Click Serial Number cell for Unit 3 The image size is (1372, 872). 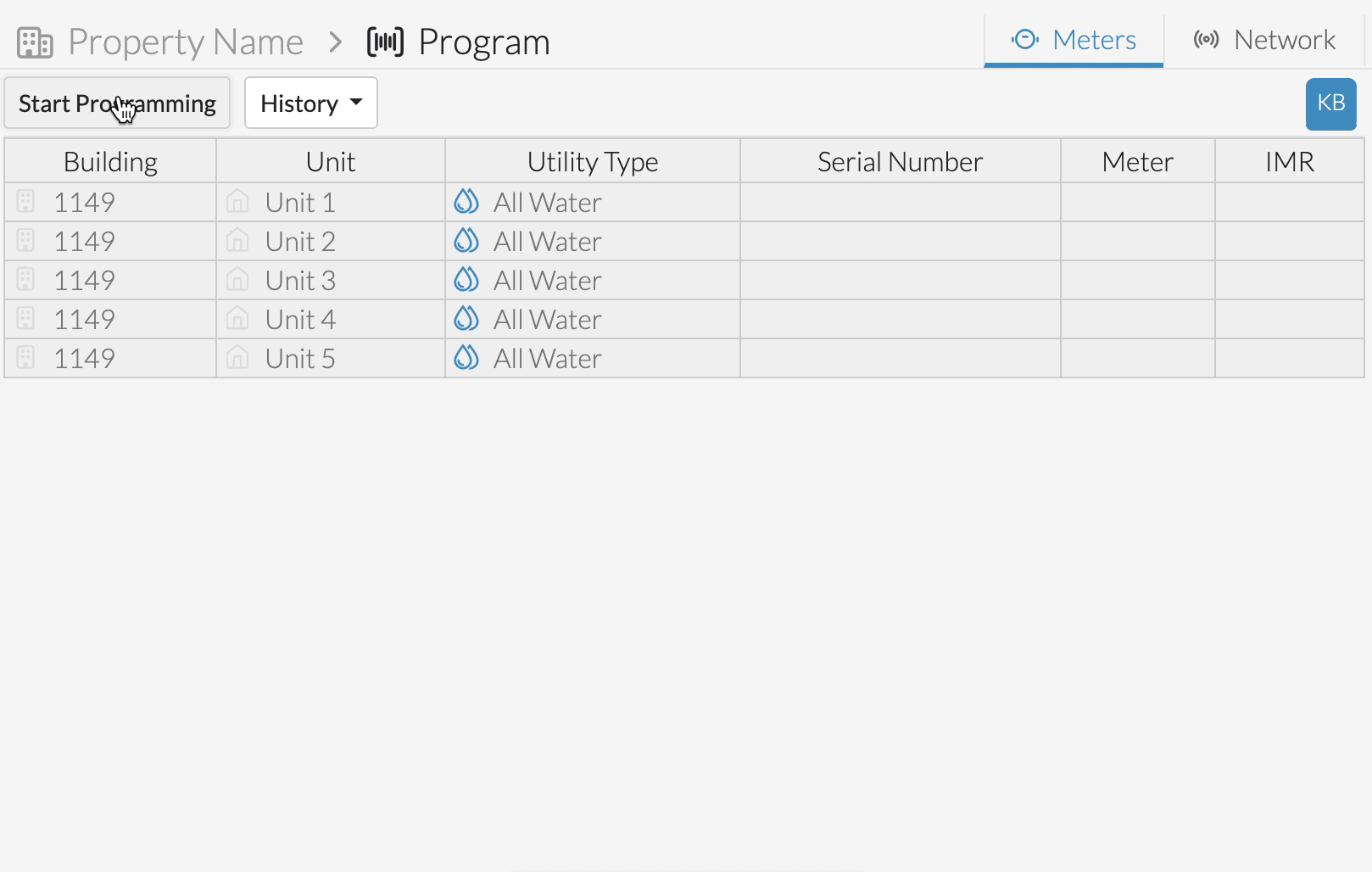coord(901,280)
